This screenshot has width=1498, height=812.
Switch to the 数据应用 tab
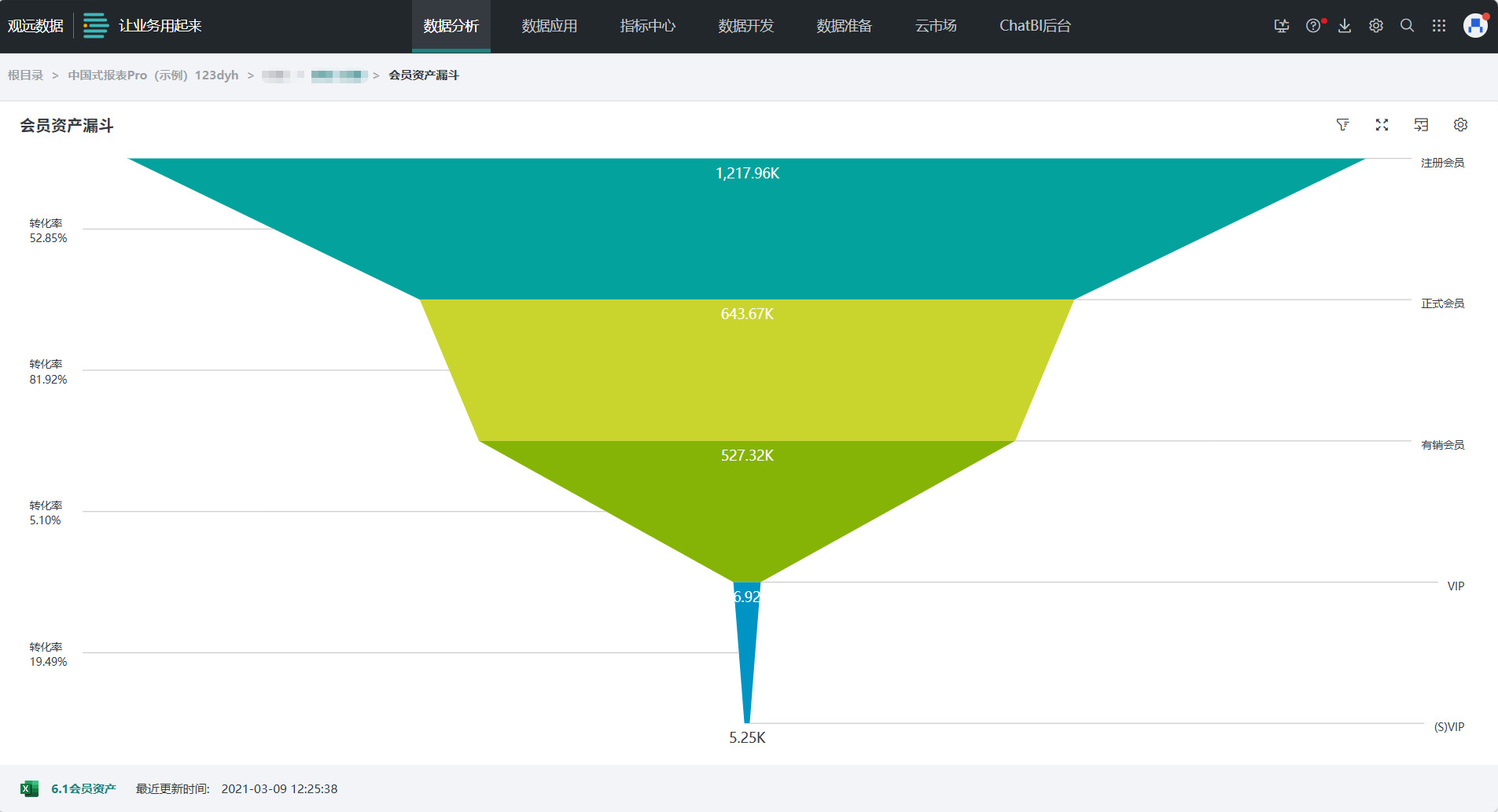pos(549,26)
